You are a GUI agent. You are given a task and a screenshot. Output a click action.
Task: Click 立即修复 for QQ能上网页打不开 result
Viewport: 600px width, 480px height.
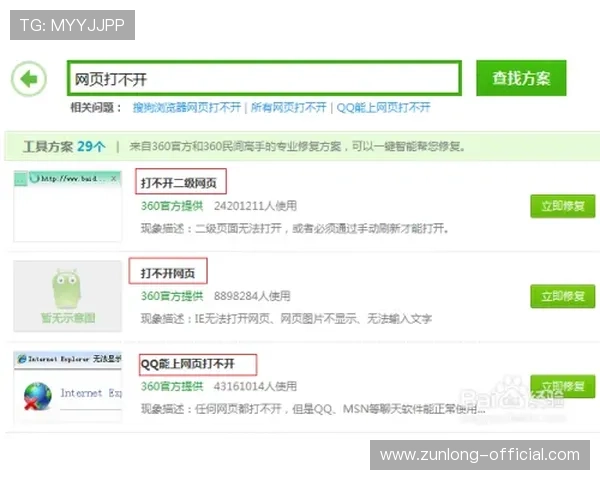(562, 386)
